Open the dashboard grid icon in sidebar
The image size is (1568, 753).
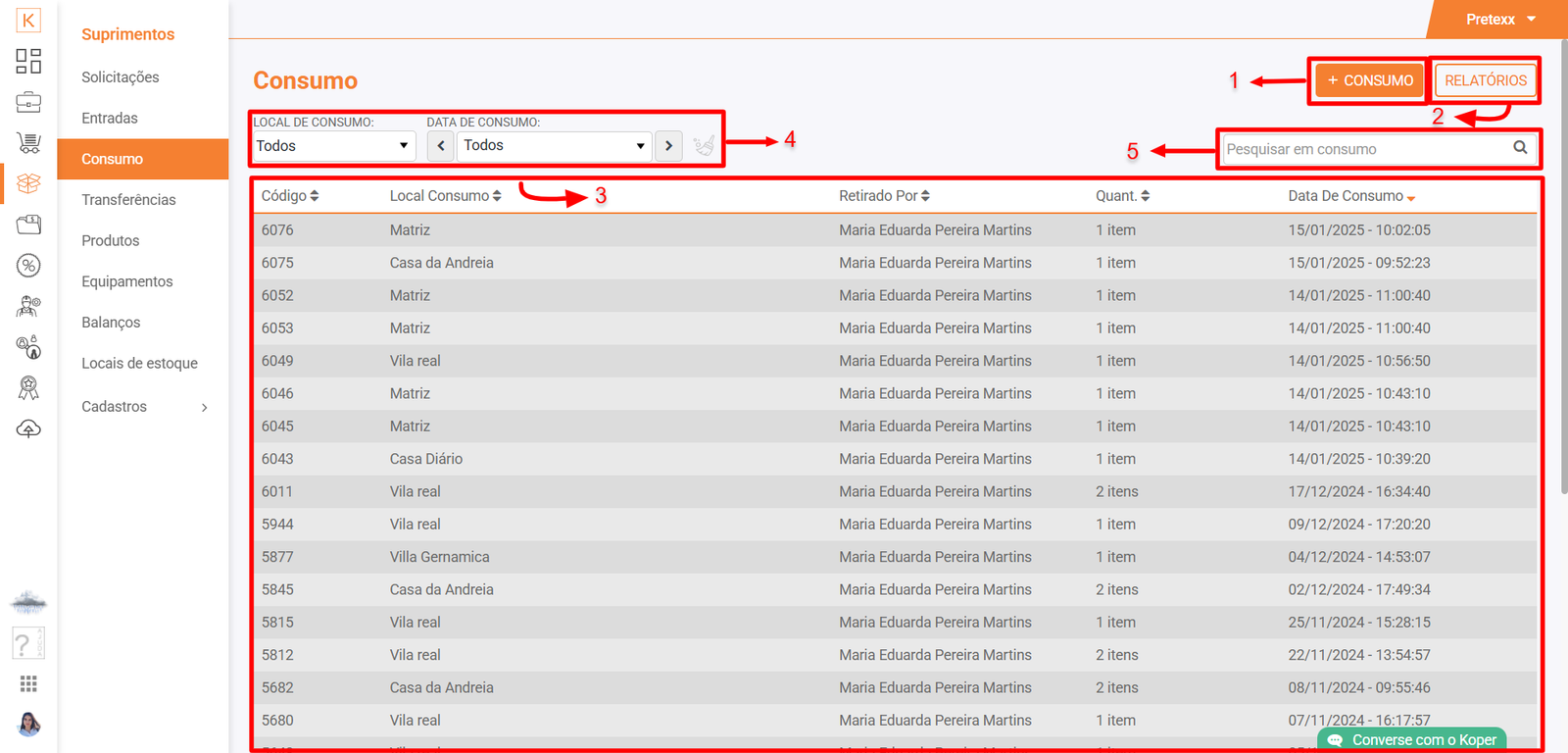click(28, 61)
